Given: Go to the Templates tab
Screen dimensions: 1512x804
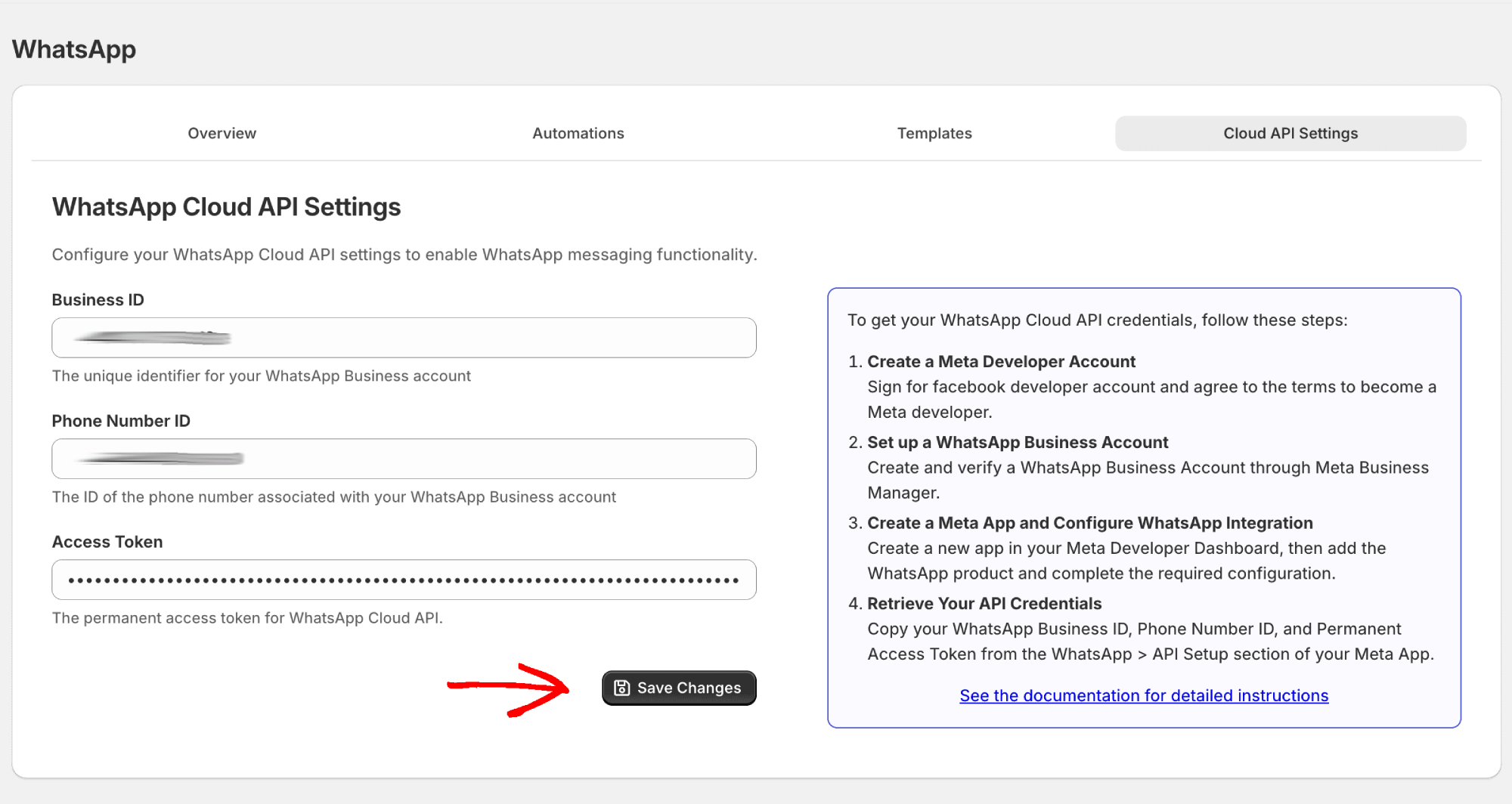Looking at the screenshot, I should 934,133.
